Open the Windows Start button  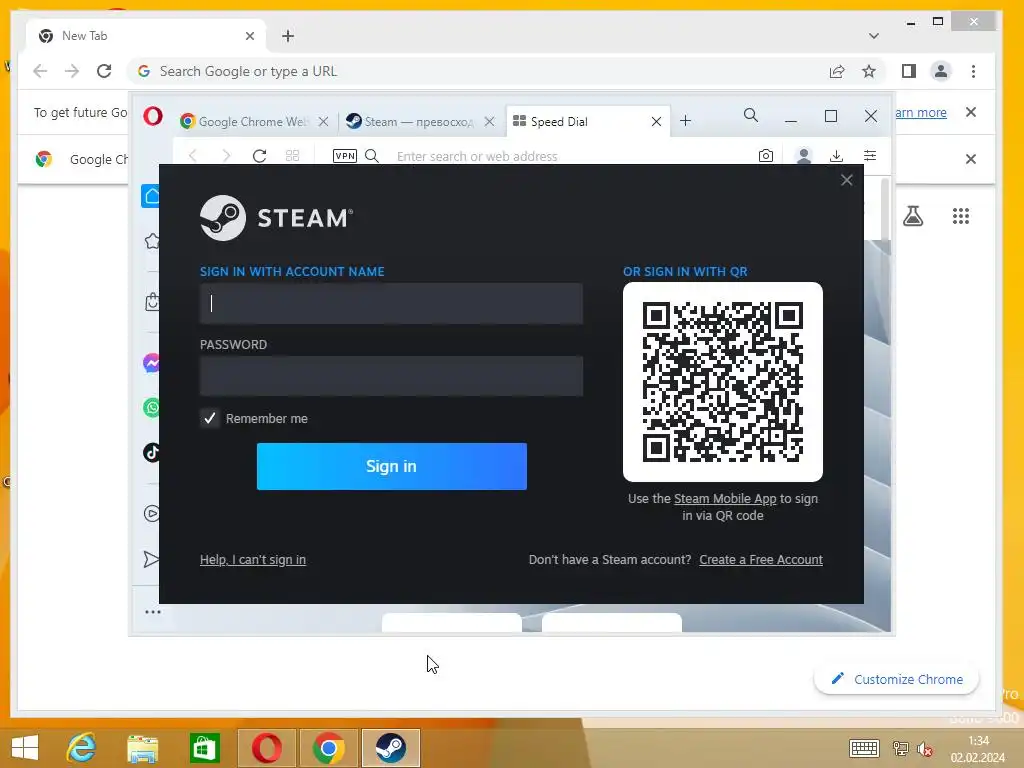[x=25, y=748]
